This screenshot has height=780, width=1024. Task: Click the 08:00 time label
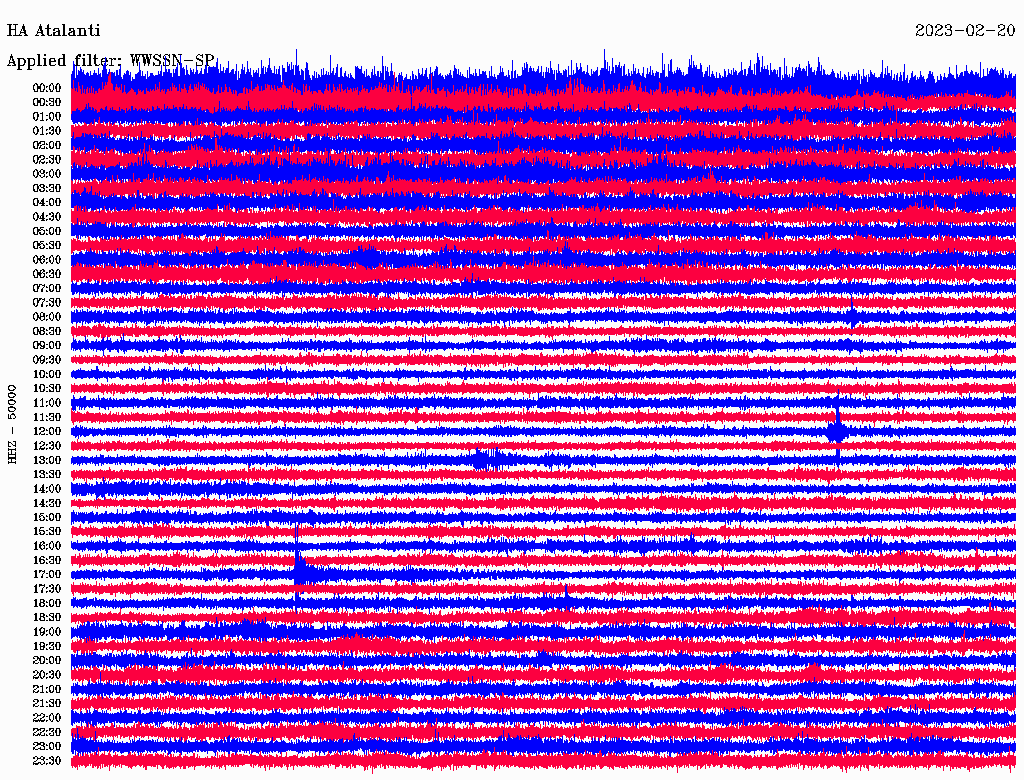pos(47,317)
